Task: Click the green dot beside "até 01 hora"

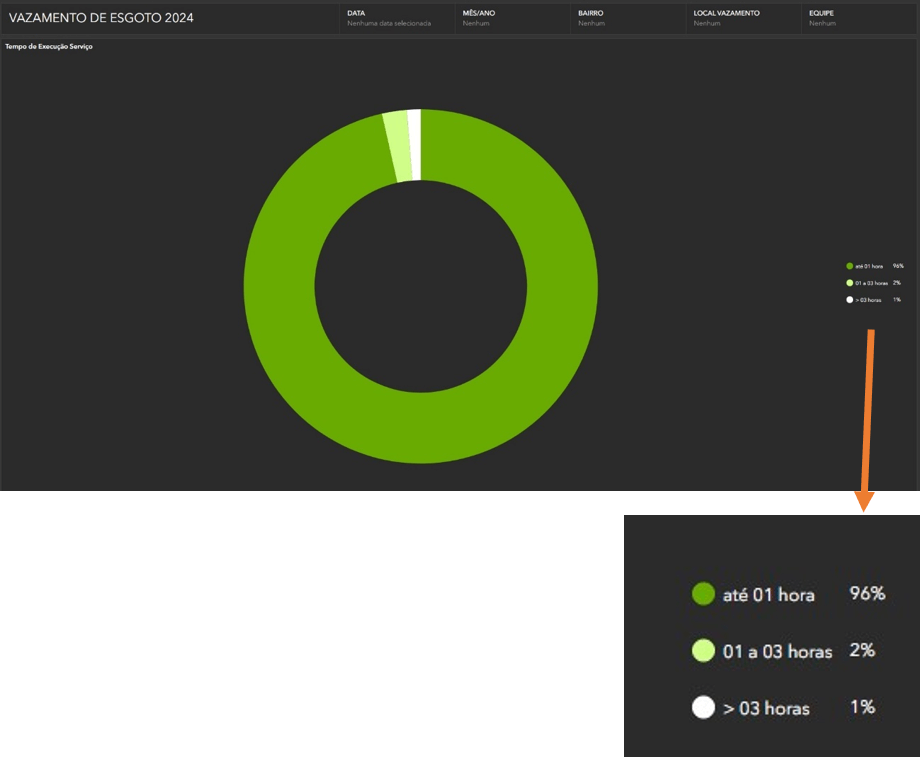Action: coord(849,266)
